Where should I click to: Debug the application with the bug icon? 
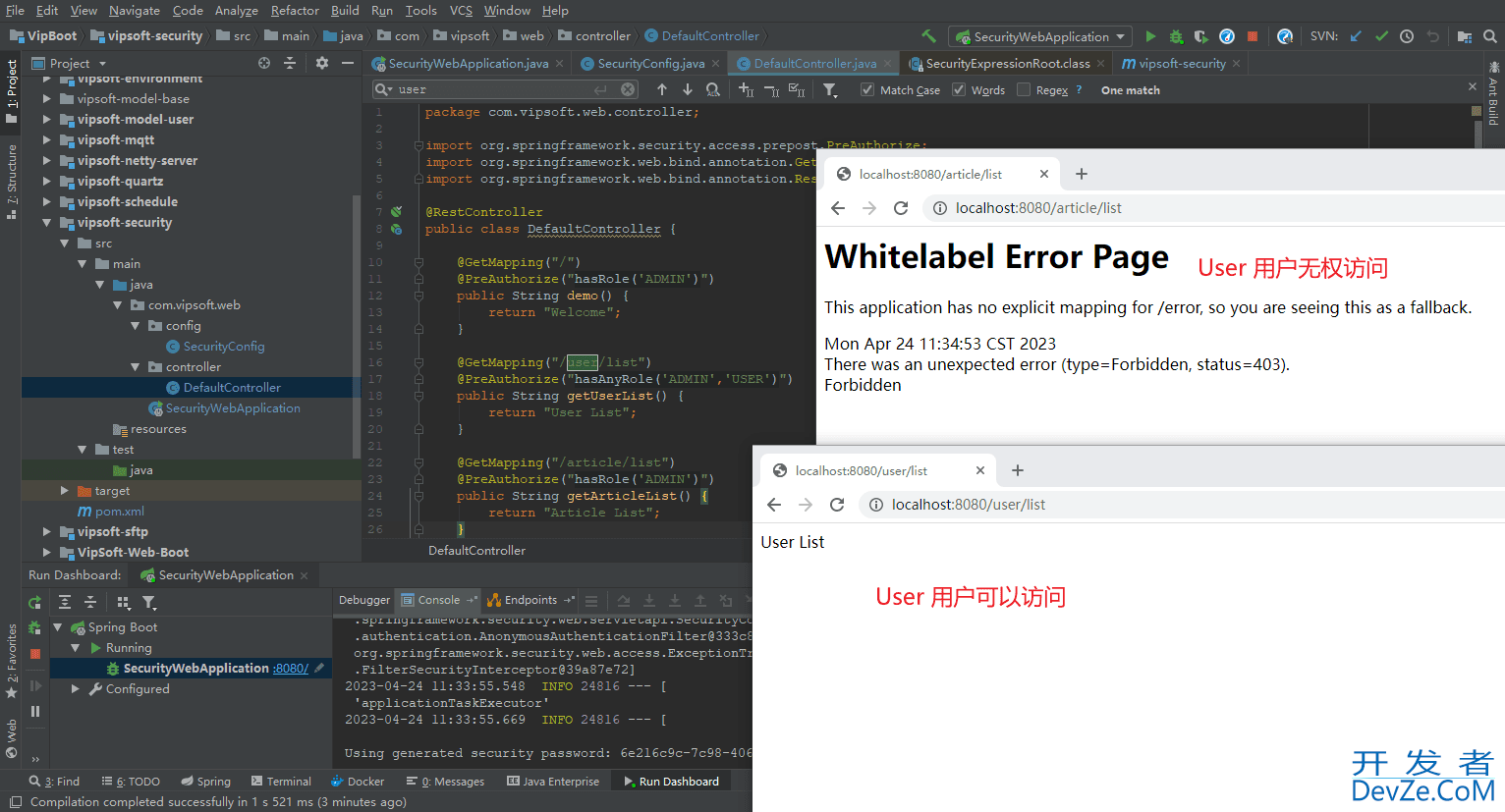1176,36
